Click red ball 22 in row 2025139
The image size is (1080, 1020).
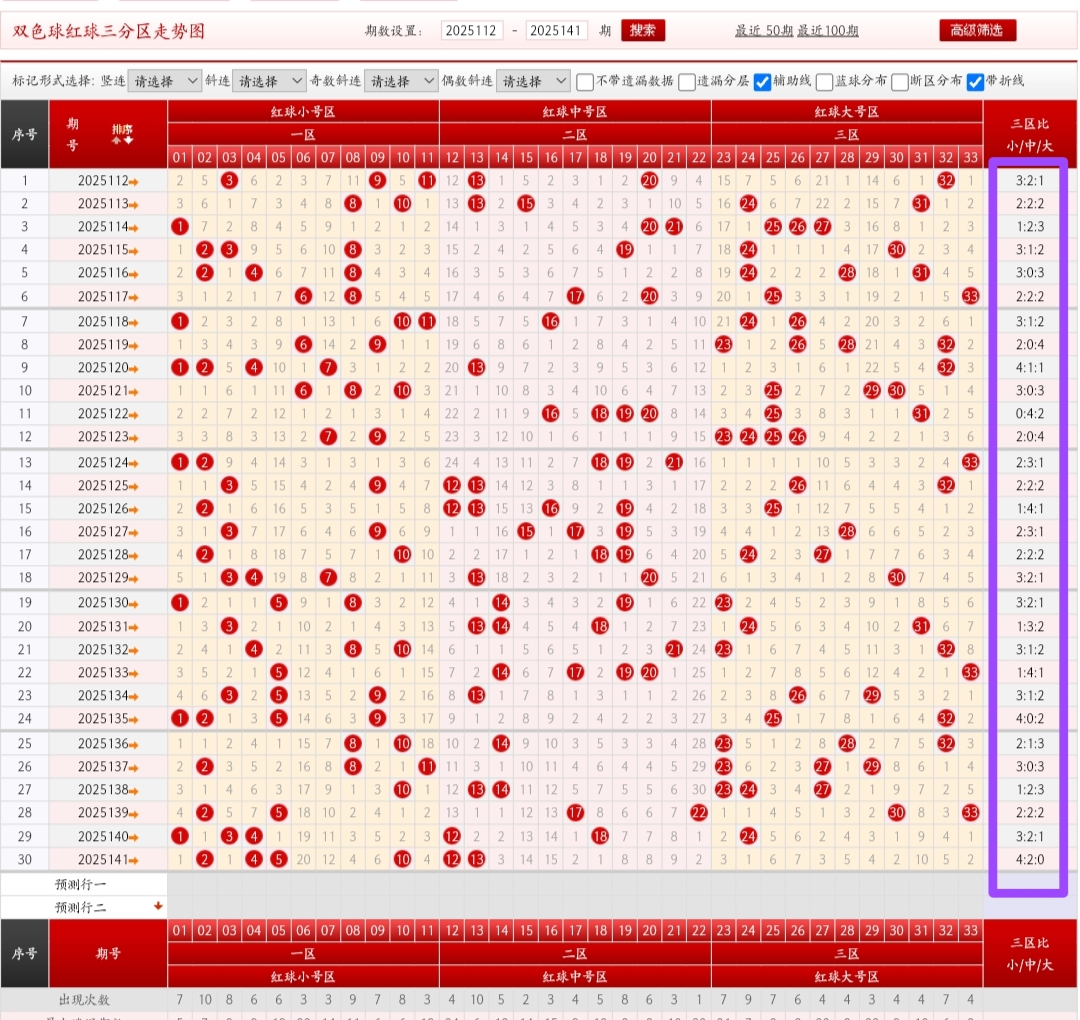[698, 812]
